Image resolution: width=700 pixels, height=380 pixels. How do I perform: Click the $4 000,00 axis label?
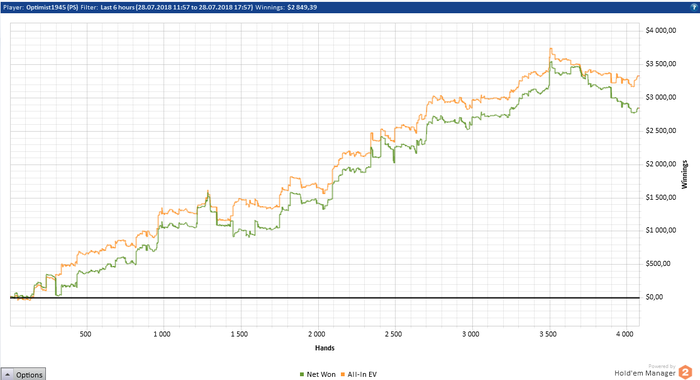click(661, 30)
